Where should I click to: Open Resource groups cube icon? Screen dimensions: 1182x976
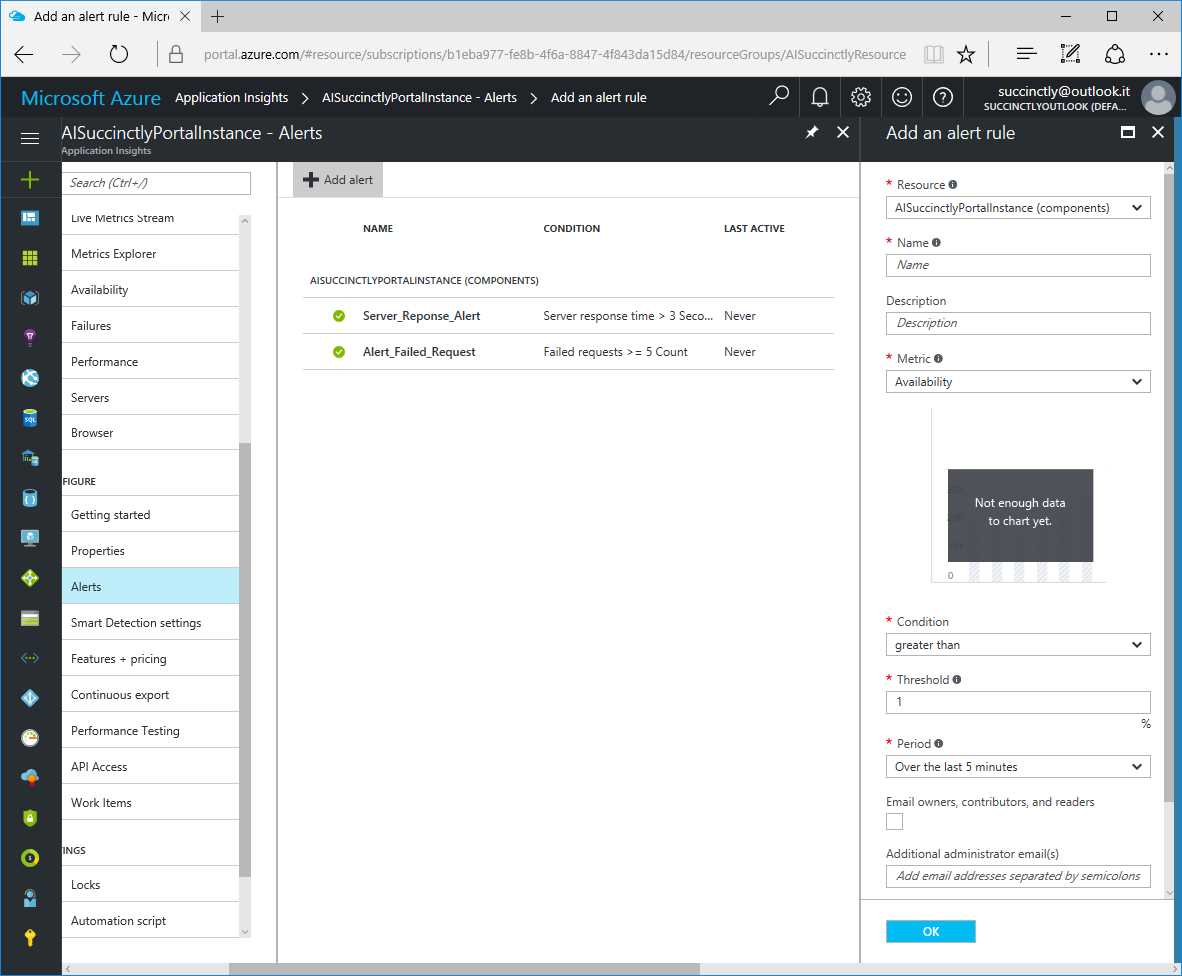coord(30,298)
